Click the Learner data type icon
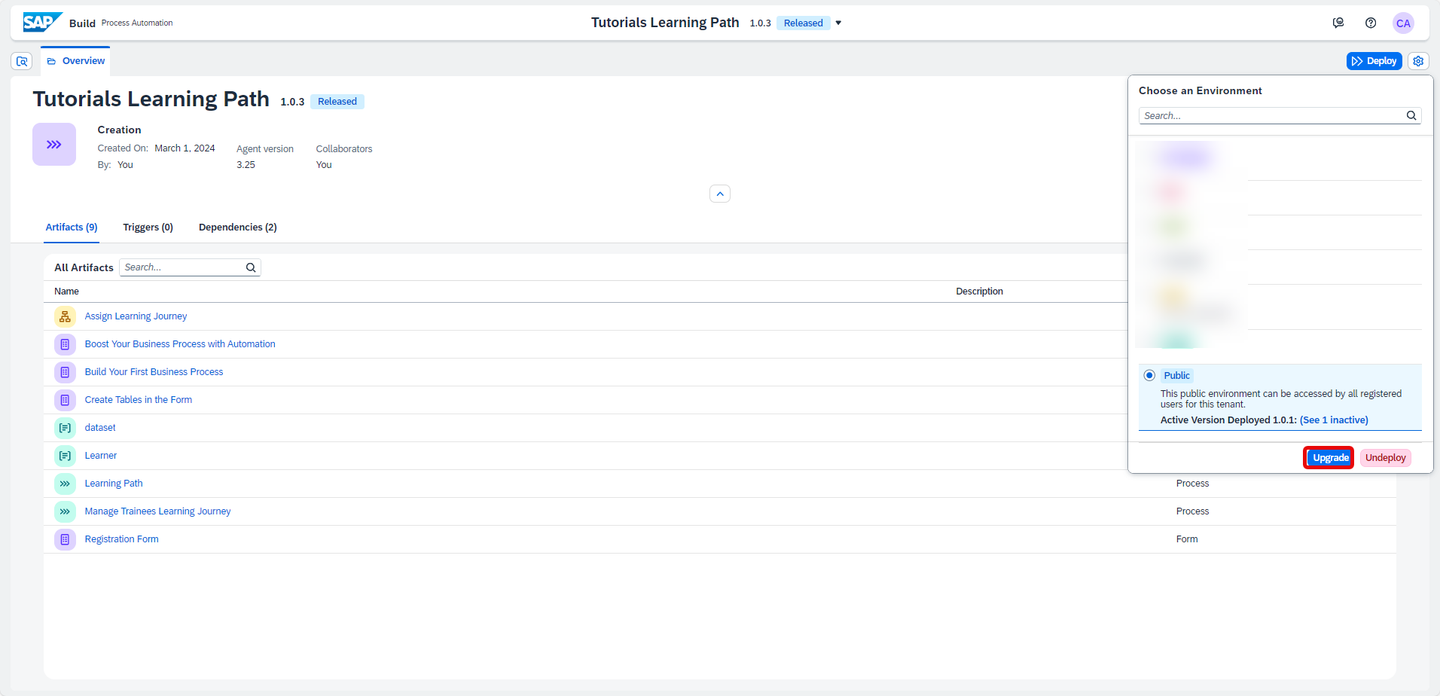The height and width of the screenshot is (696, 1440). tap(65, 456)
